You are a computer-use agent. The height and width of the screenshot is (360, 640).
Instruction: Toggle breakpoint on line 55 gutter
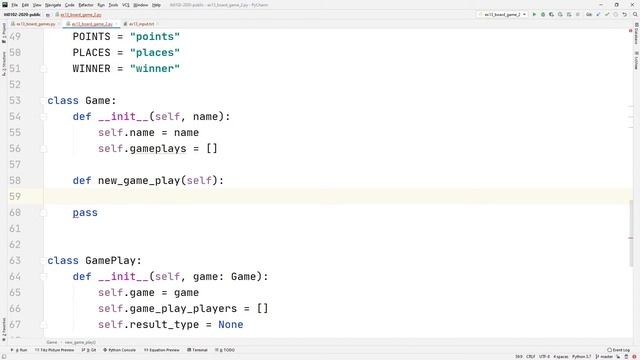pyautogui.click(x=32, y=132)
